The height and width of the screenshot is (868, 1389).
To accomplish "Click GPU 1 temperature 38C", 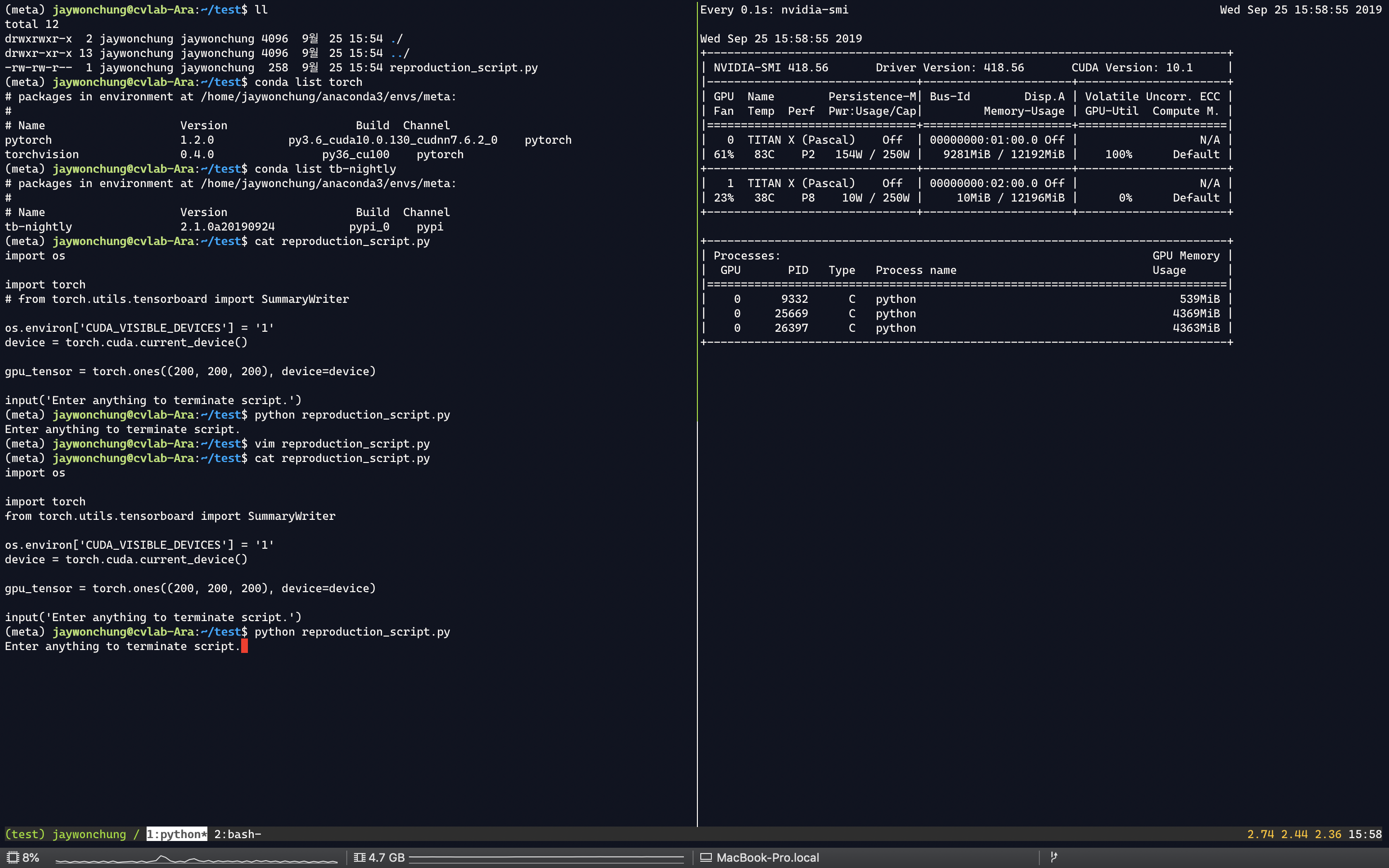I will click(764, 198).
